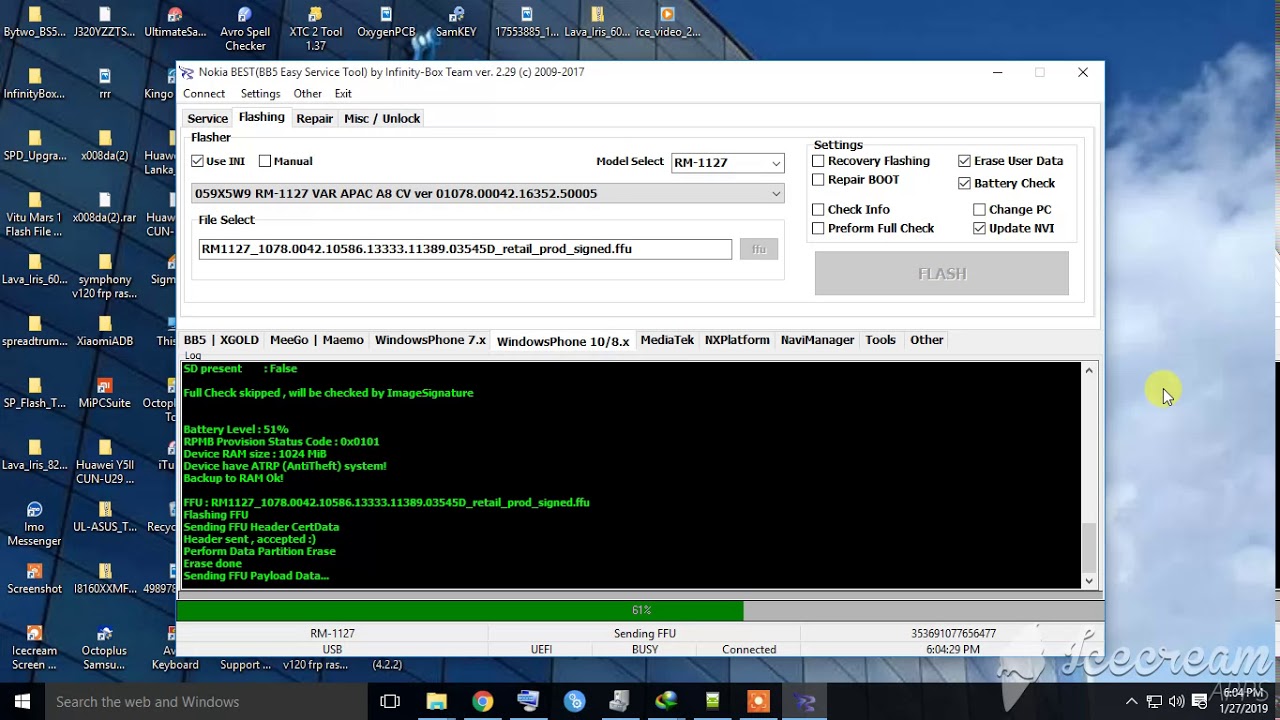Open Huawei Y5II CUN-U29 folder
1280x720 pixels.
(x=104, y=462)
